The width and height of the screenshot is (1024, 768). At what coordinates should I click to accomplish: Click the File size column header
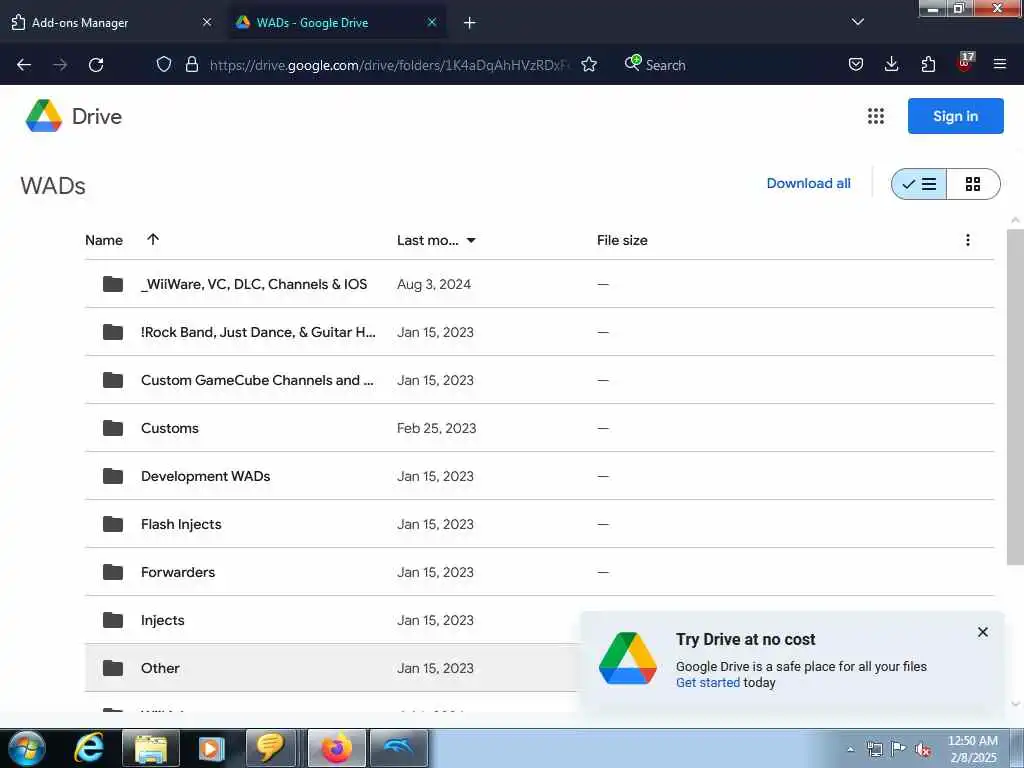(622, 240)
